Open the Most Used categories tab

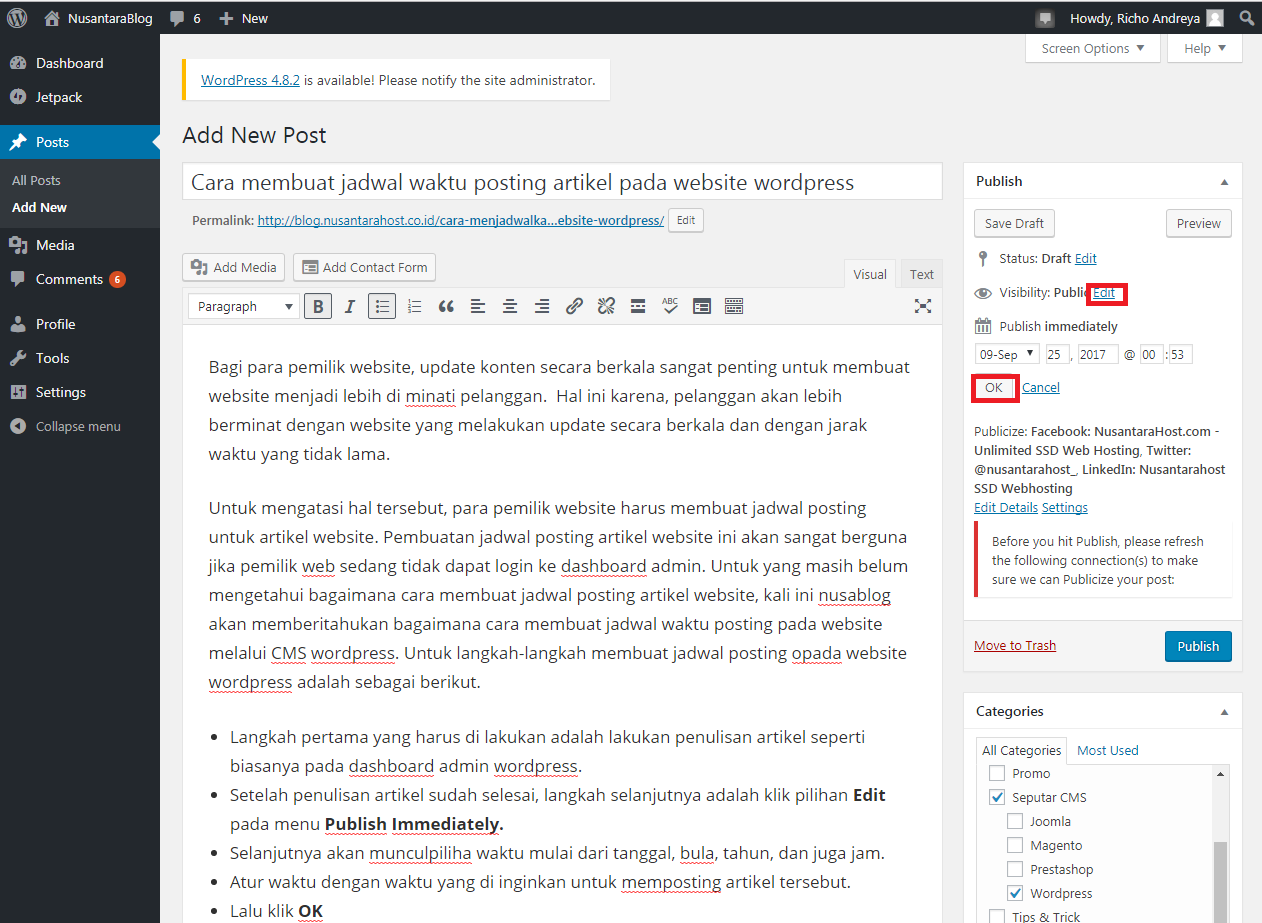[x=1107, y=751]
